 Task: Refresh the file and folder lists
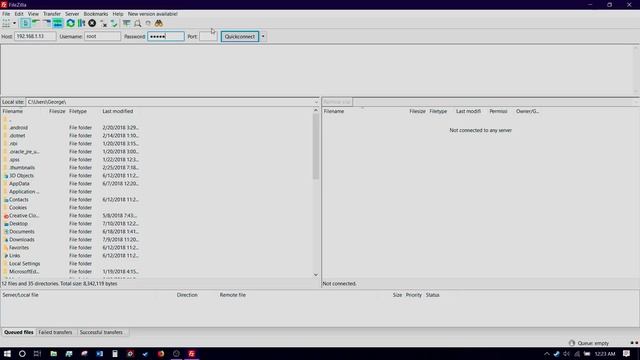point(70,23)
